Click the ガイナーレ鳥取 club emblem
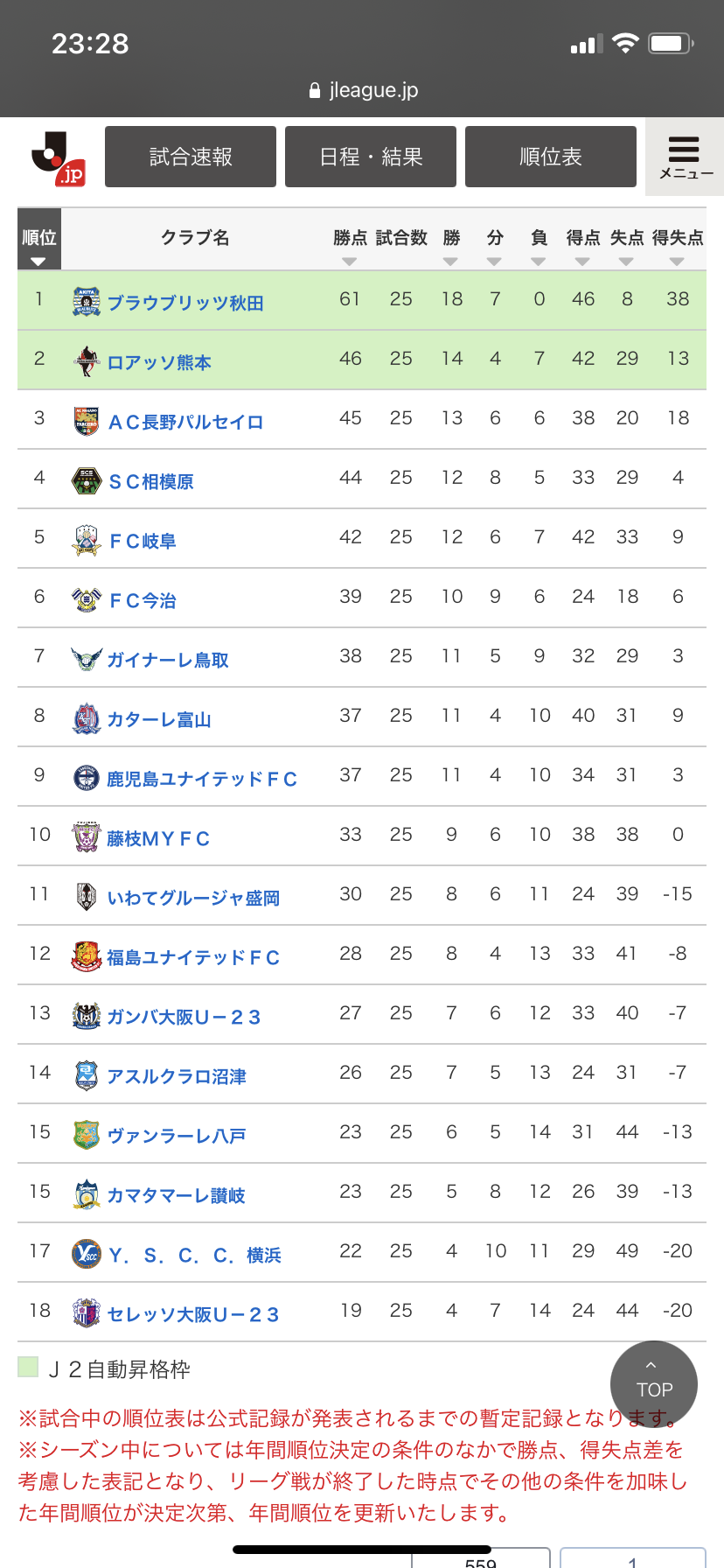The image size is (724, 1568). point(87,659)
